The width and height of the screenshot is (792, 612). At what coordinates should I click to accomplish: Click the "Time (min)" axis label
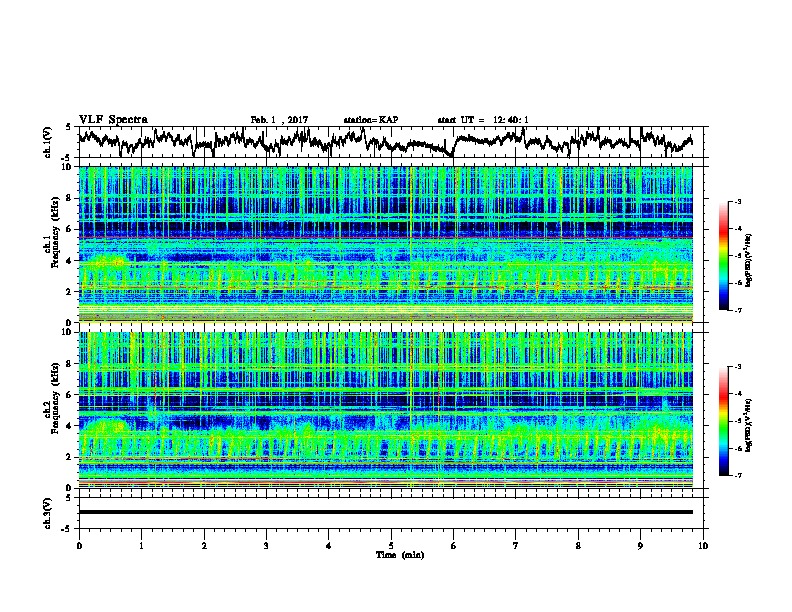400,555
